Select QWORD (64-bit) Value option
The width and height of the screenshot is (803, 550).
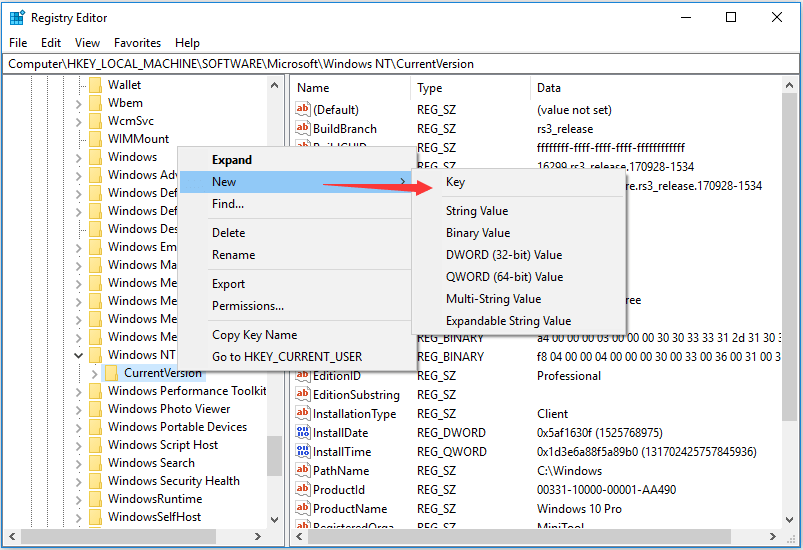click(518, 277)
